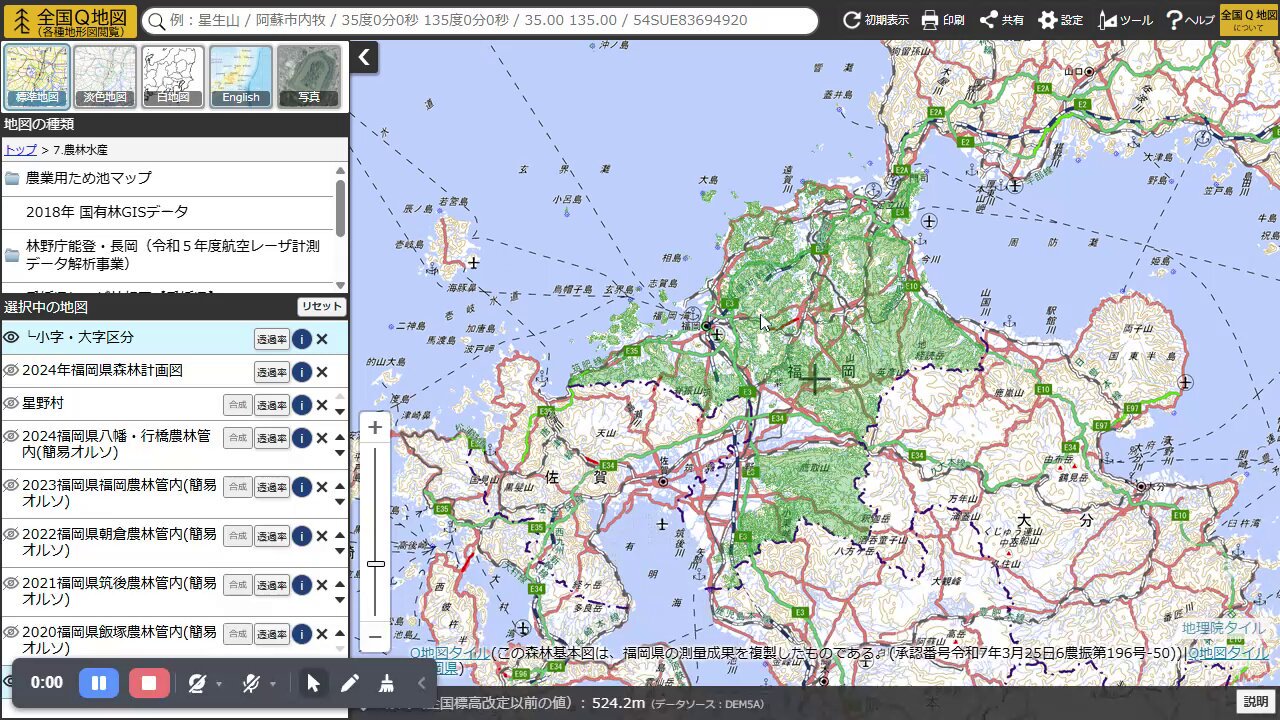Screen dimensions: 1280x720
Task: Show info for 小字・大字区分 layer
Action: click(x=302, y=339)
